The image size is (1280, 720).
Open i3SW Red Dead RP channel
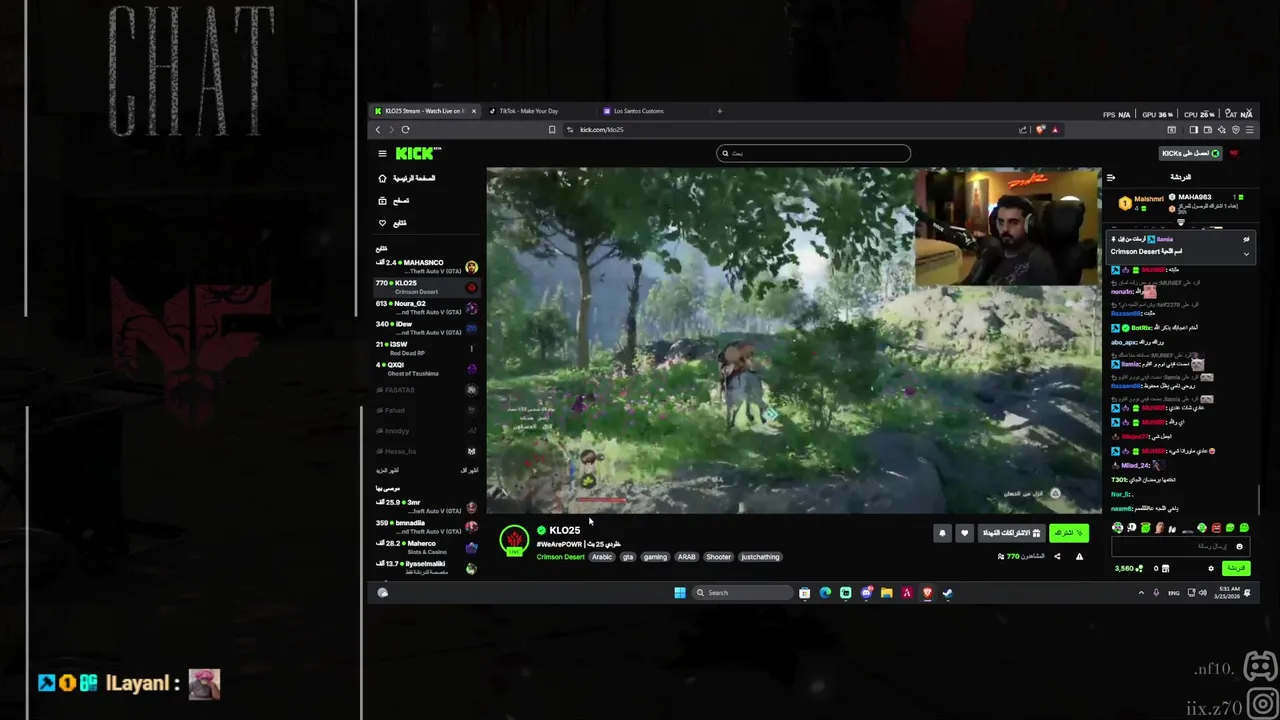click(427, 348)
